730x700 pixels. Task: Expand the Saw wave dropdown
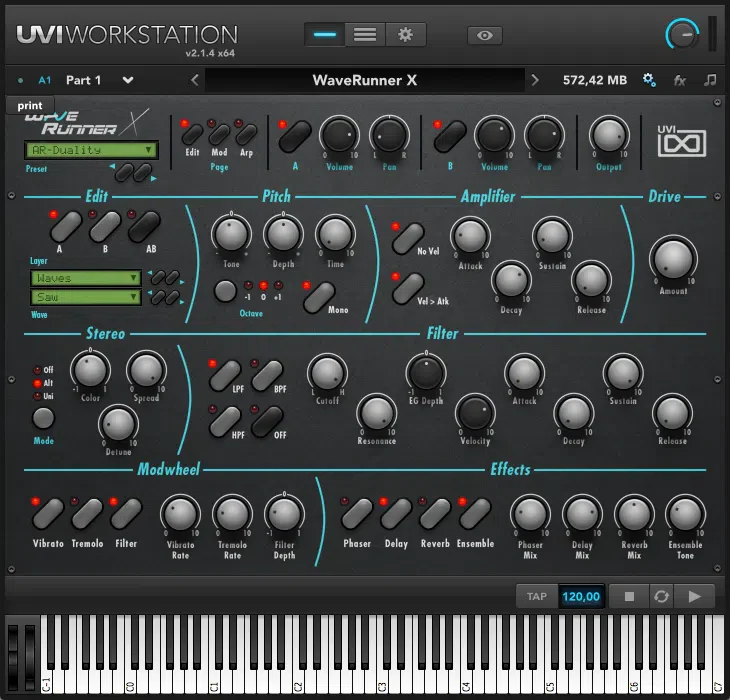86,297
